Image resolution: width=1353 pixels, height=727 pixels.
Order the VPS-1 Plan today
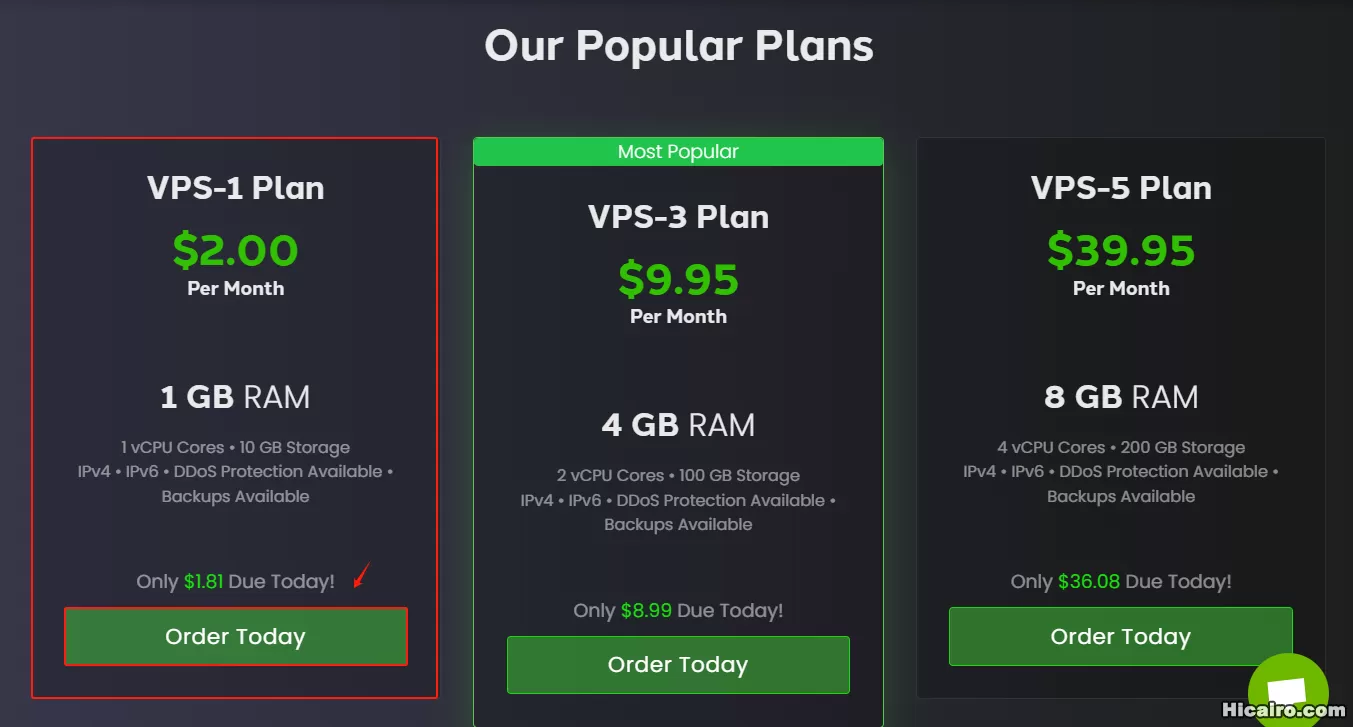[x=236, y=636]
